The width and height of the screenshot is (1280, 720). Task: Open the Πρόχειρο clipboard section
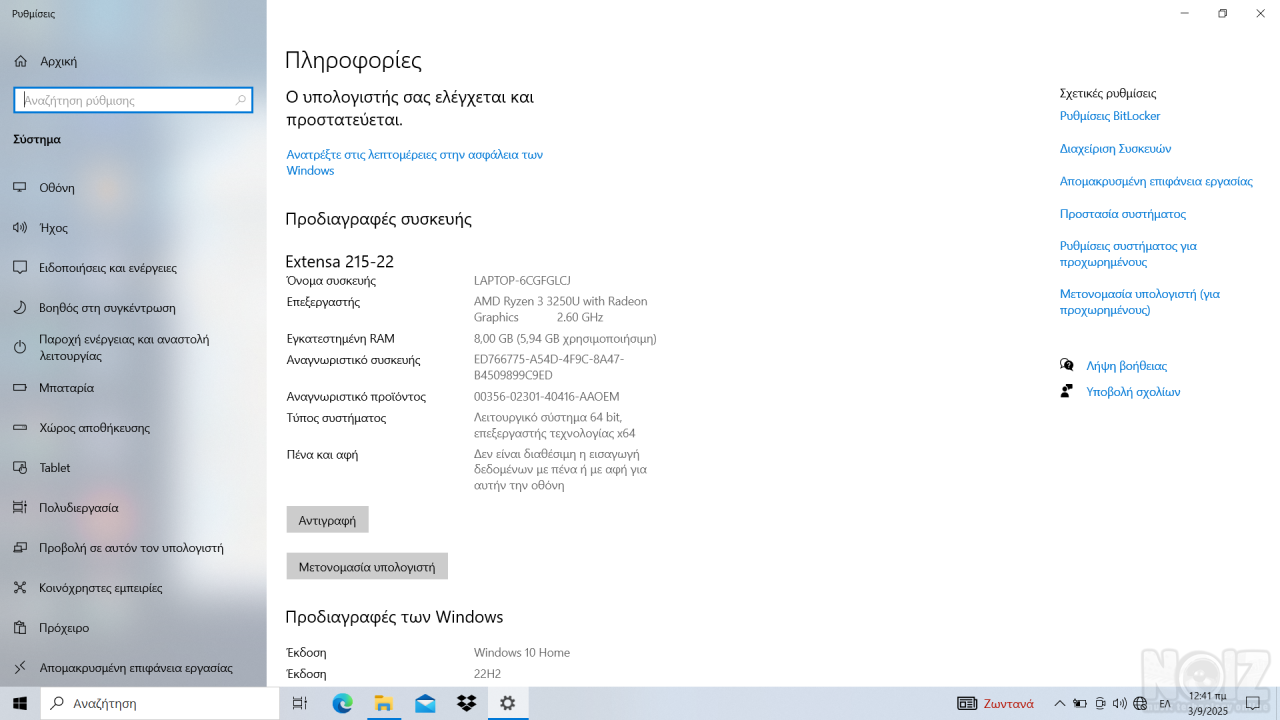(x=63, y=628)
